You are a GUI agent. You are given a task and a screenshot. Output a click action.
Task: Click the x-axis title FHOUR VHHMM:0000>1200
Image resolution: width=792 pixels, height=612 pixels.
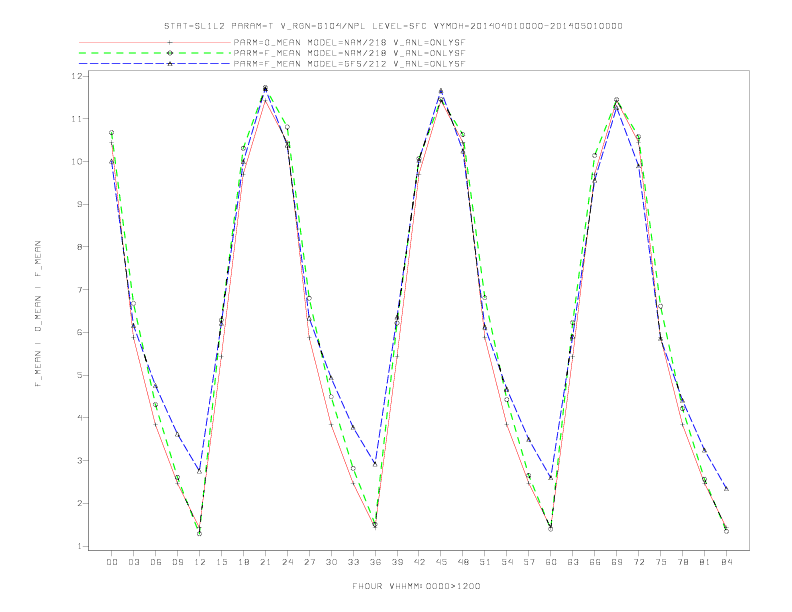pyautogui.click(x=416, y=586)
